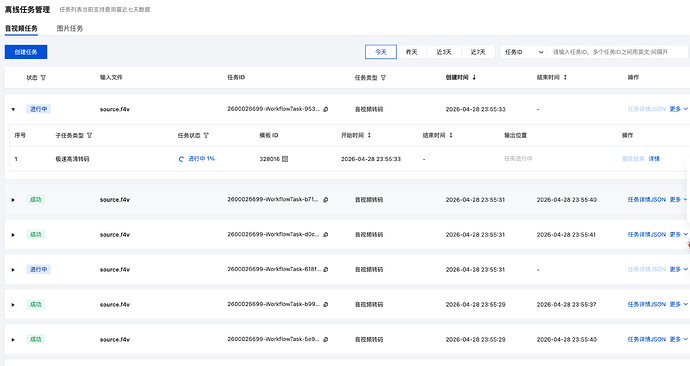
Task: Open the 子任务类型 filter icon
Action: 89,135
